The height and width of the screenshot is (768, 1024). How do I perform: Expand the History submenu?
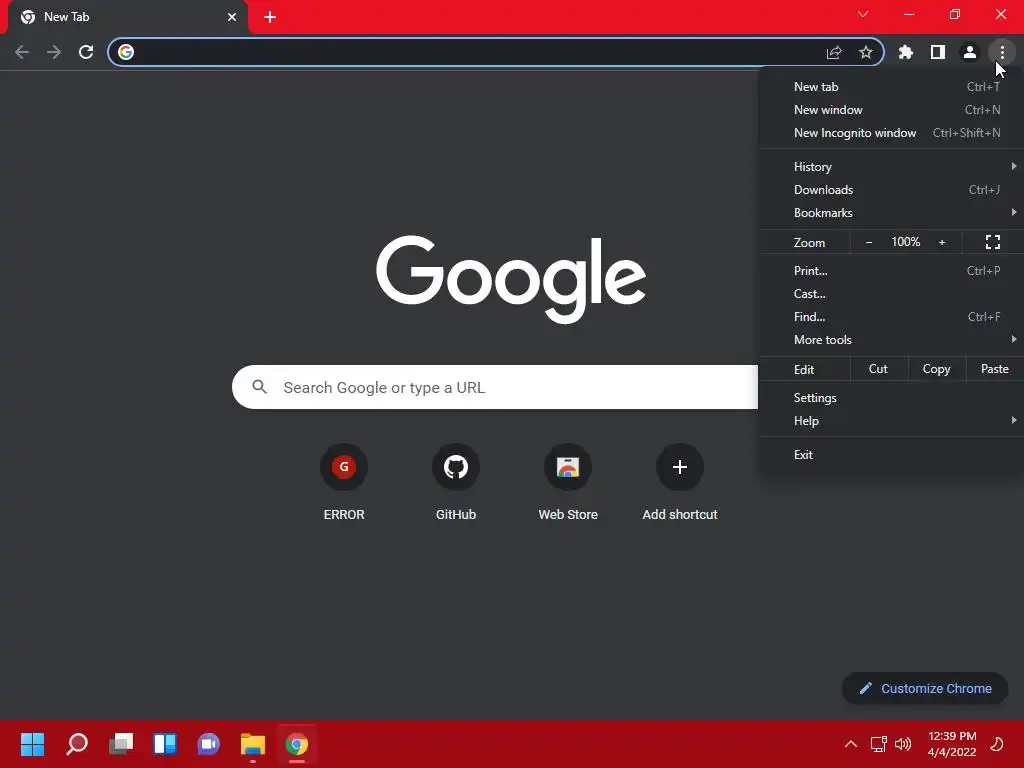click(x=891, y=167)
